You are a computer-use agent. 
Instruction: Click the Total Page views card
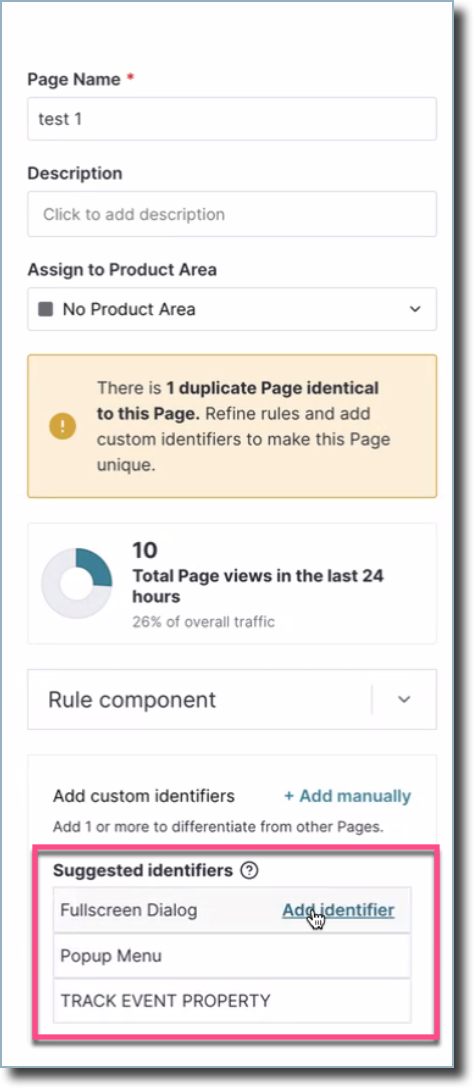232,584
